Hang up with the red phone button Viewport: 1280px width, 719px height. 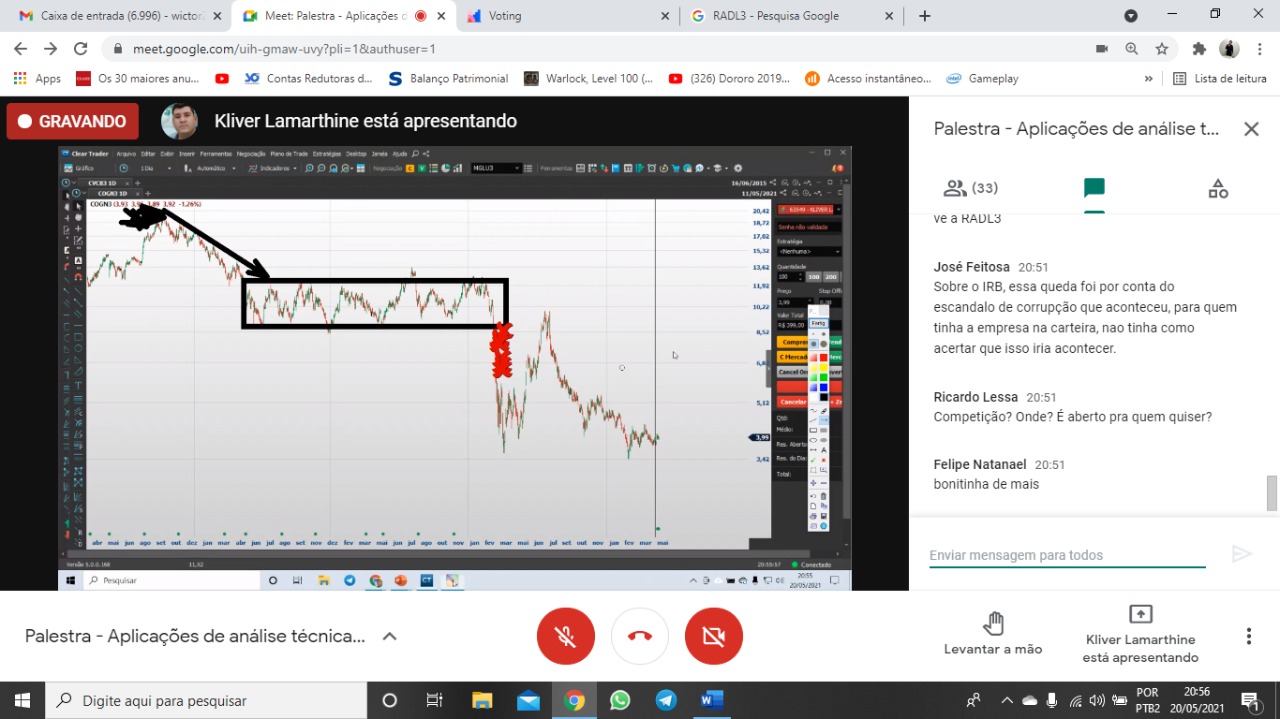point(640,636)
